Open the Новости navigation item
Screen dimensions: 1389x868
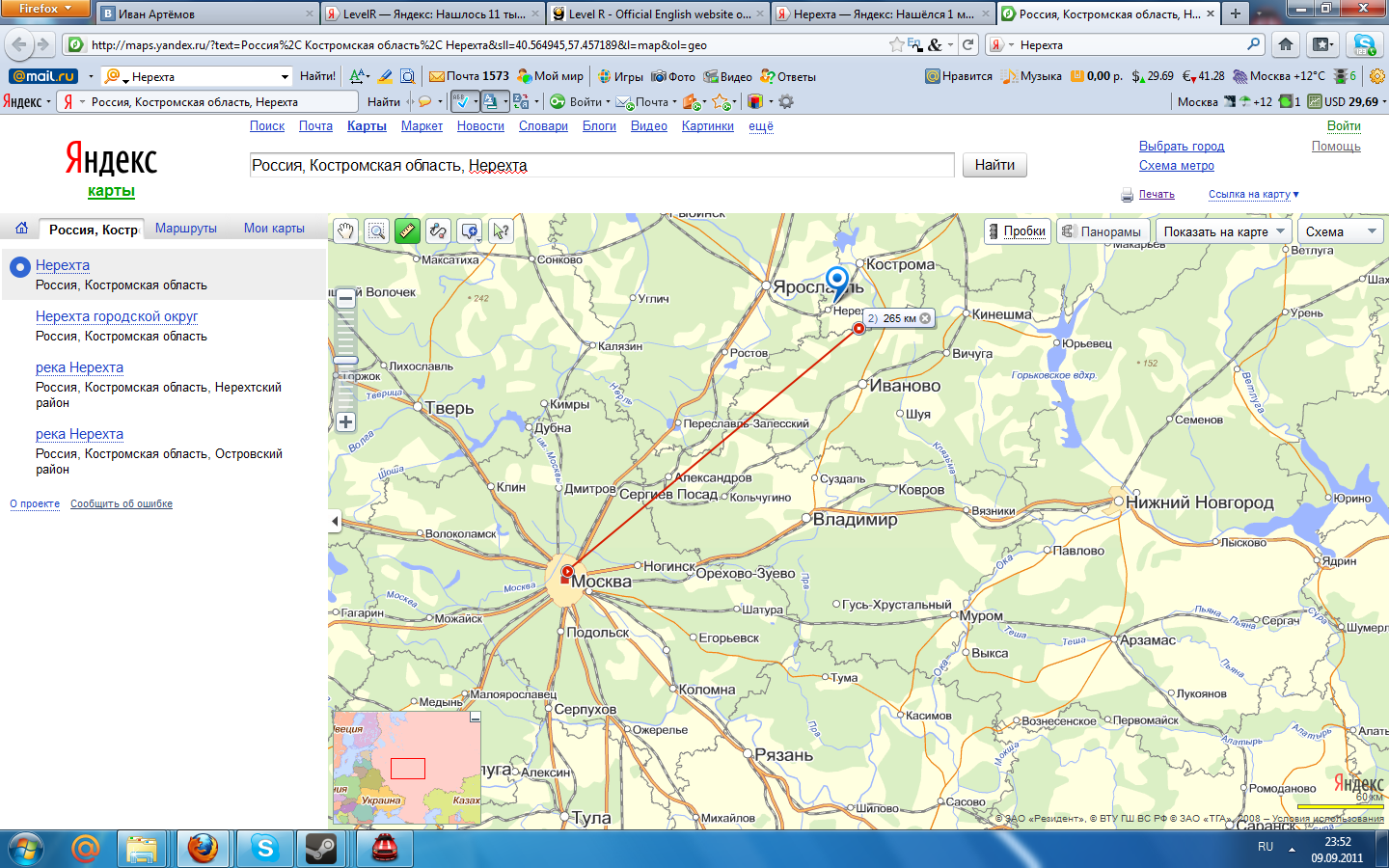click(x=480, y=126)
